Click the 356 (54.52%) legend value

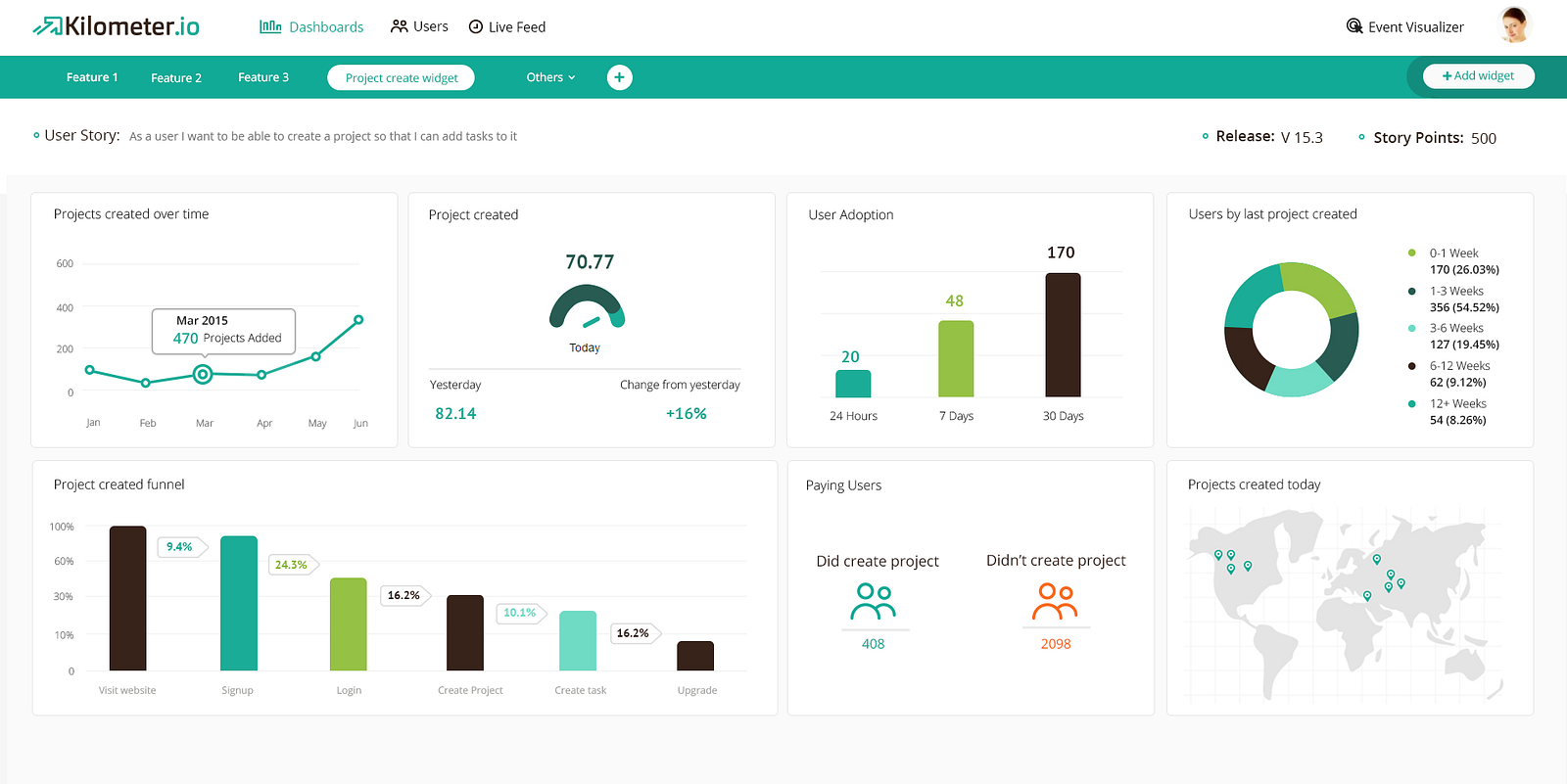point(1464,307)
